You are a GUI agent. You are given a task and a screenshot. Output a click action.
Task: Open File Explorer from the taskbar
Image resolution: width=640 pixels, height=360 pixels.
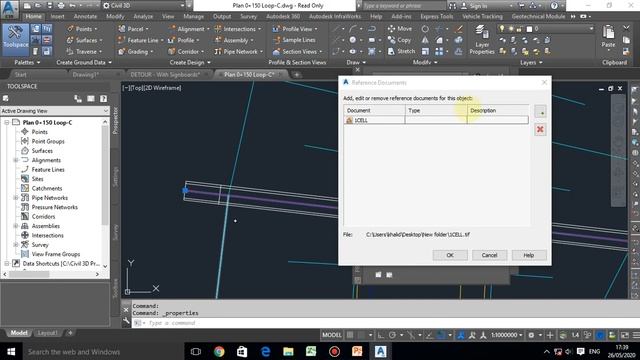click(288, 351)
